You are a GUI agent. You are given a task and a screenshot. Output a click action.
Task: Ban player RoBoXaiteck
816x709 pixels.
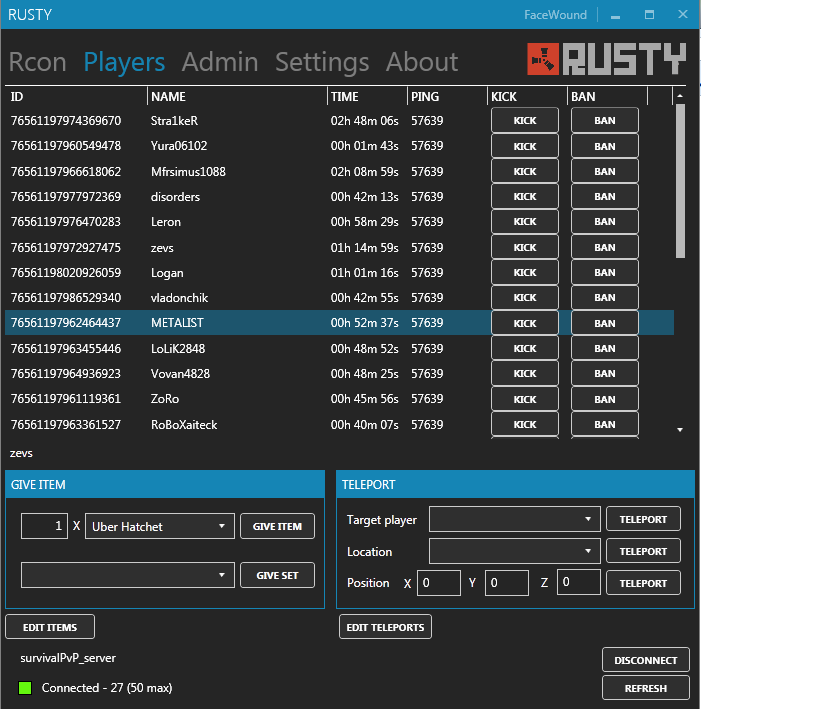(x=605, y=424)
